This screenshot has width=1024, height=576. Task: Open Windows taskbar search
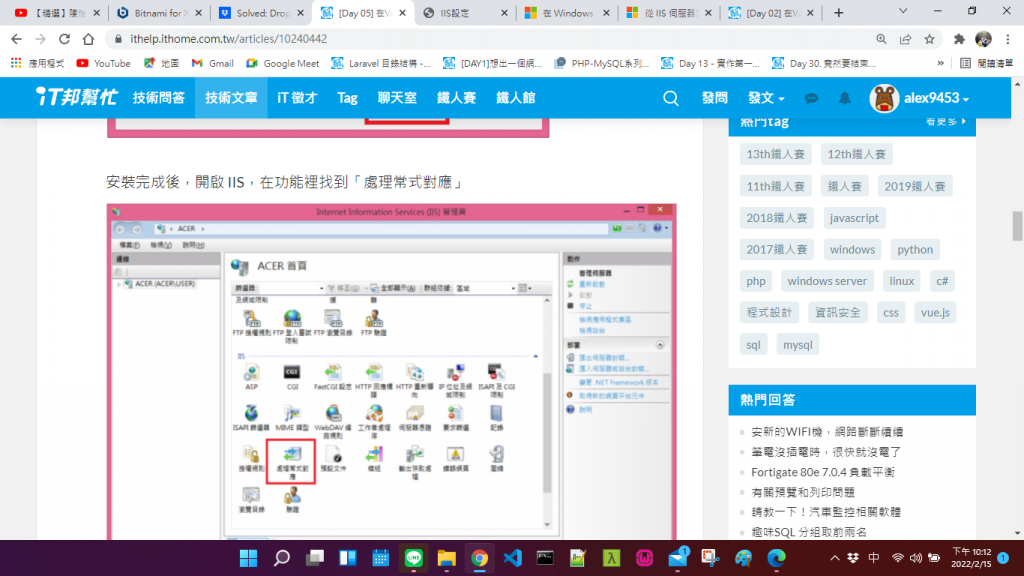281,558
